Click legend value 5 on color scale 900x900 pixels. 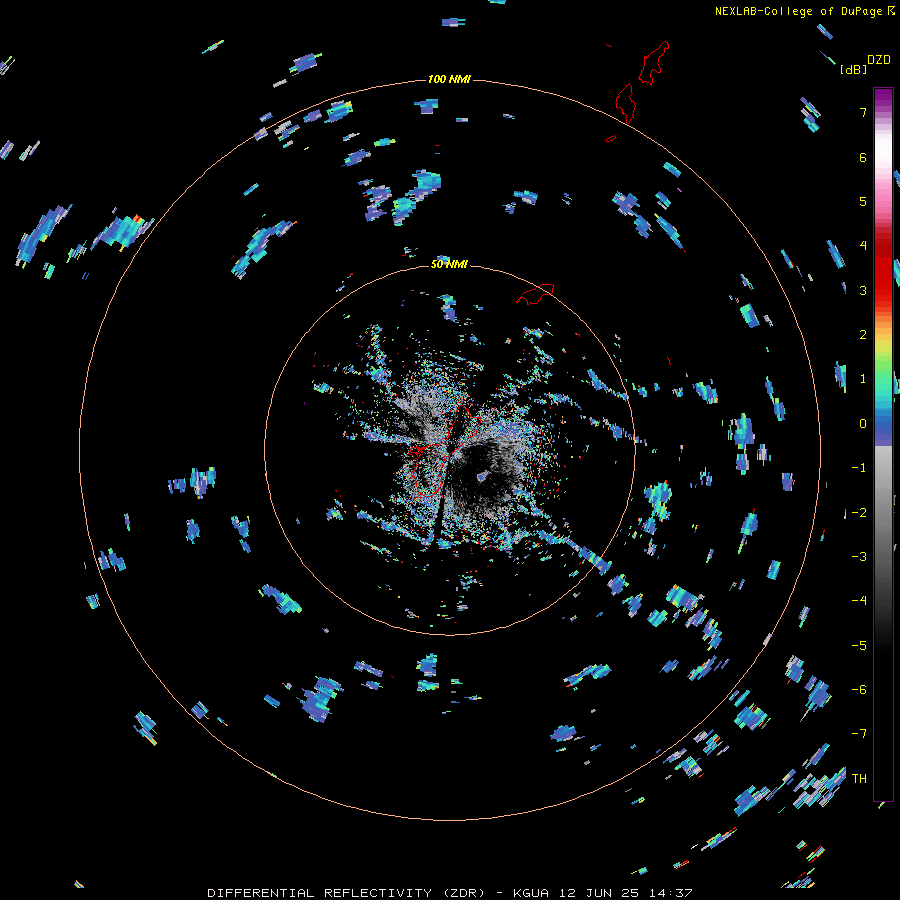[x=863, y=201]
